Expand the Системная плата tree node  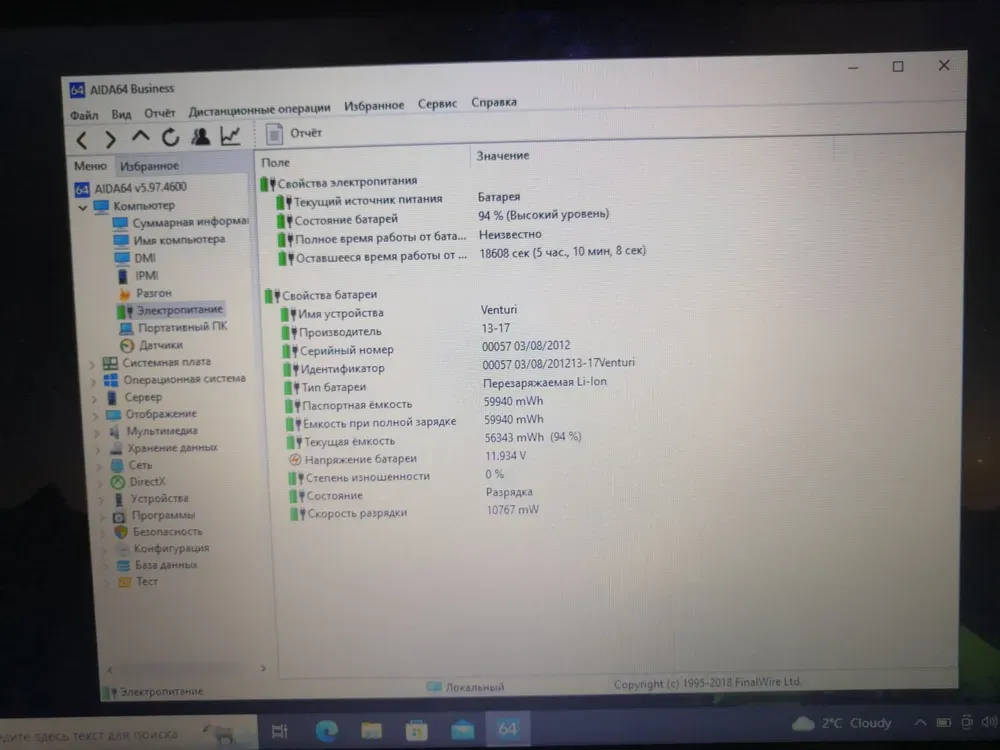click(x=92, y=363)
